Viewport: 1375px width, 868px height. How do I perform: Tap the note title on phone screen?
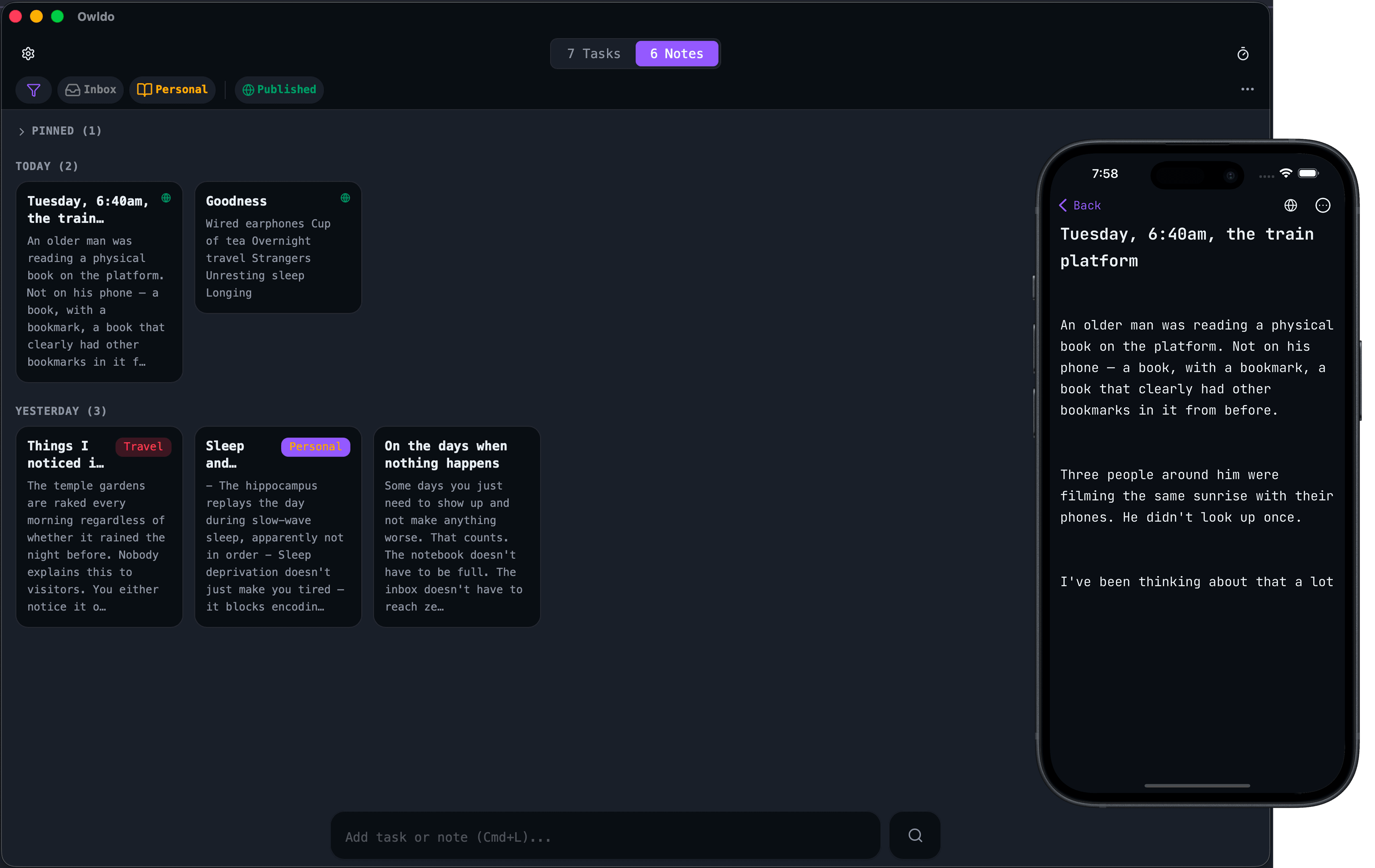1187,247
